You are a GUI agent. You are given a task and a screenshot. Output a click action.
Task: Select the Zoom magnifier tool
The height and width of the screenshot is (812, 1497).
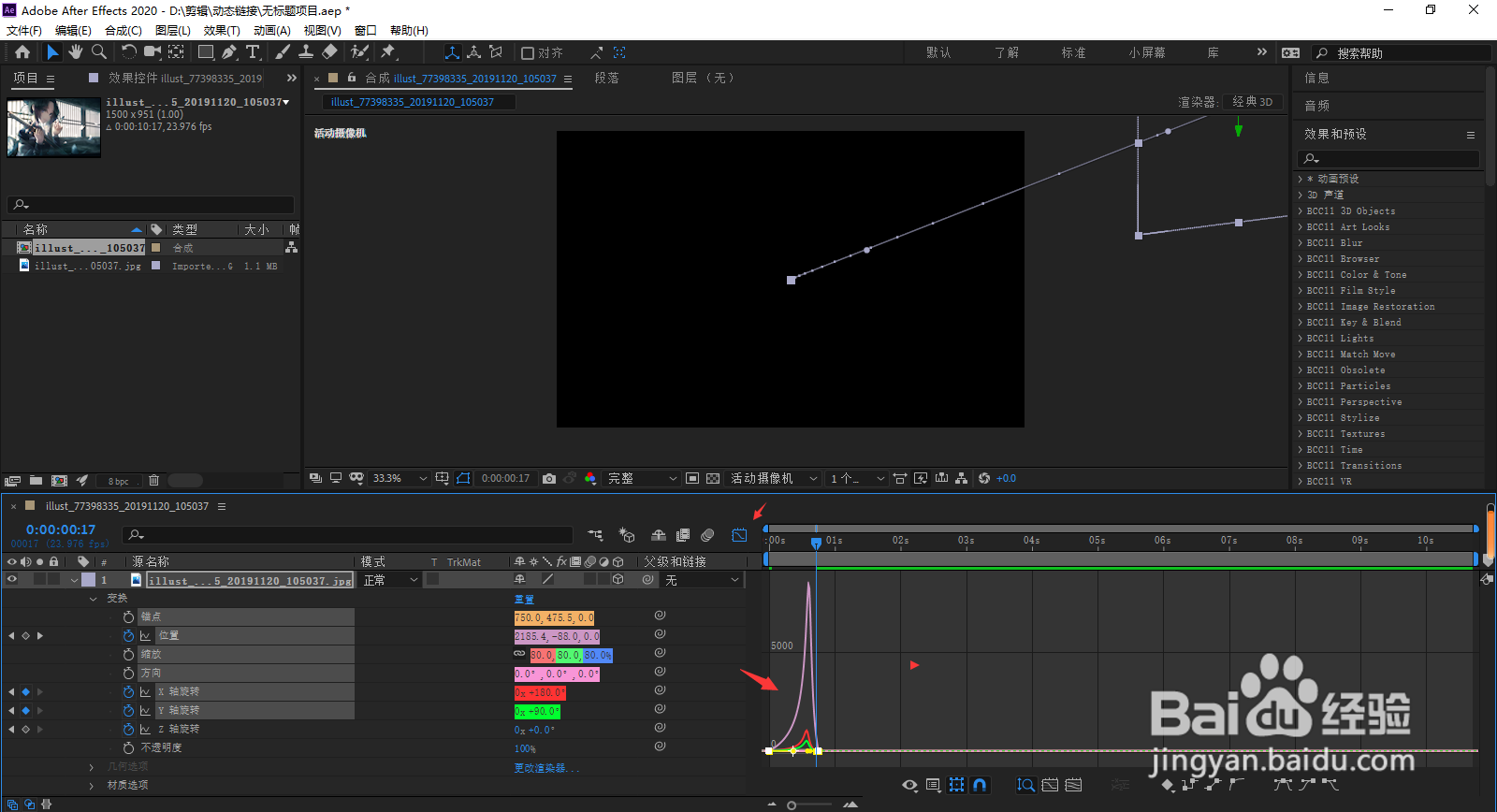tap(98, 52)
